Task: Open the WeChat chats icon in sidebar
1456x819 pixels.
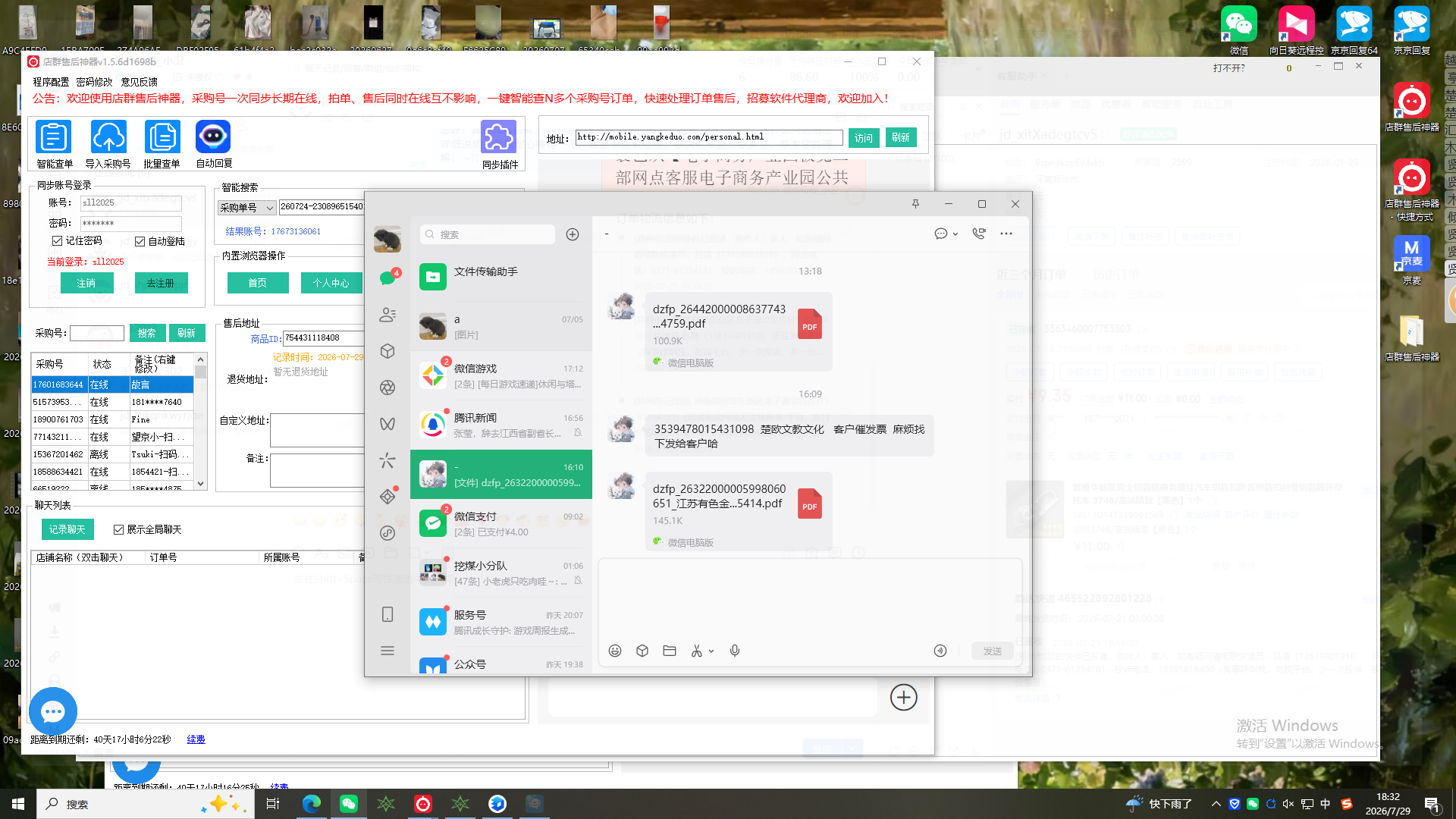Action: pos(388,278)
